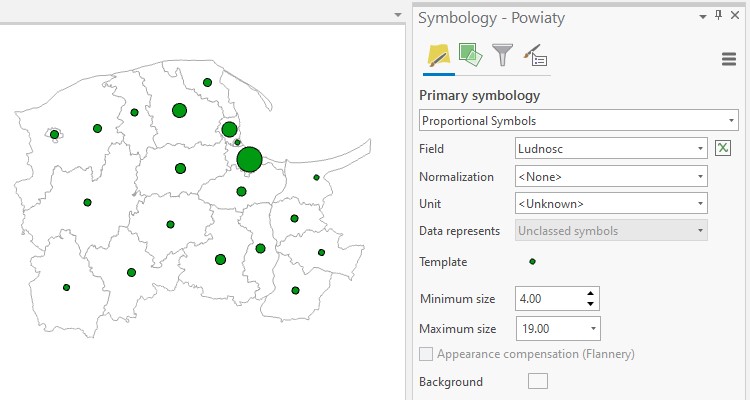750x400 pixels.
Task: Click the largest green circle on map
Action: pyautogui.click(x=250, y=159)
